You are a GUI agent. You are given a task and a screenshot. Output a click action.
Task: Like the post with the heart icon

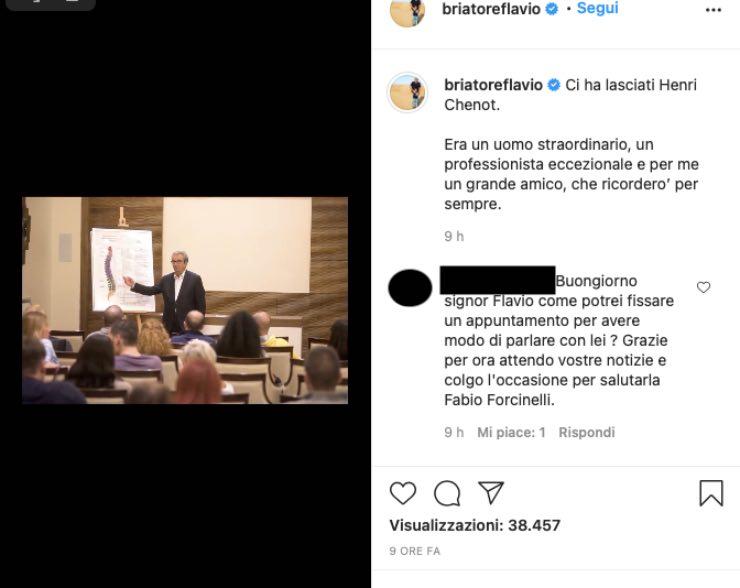click(x=402, y=493)
